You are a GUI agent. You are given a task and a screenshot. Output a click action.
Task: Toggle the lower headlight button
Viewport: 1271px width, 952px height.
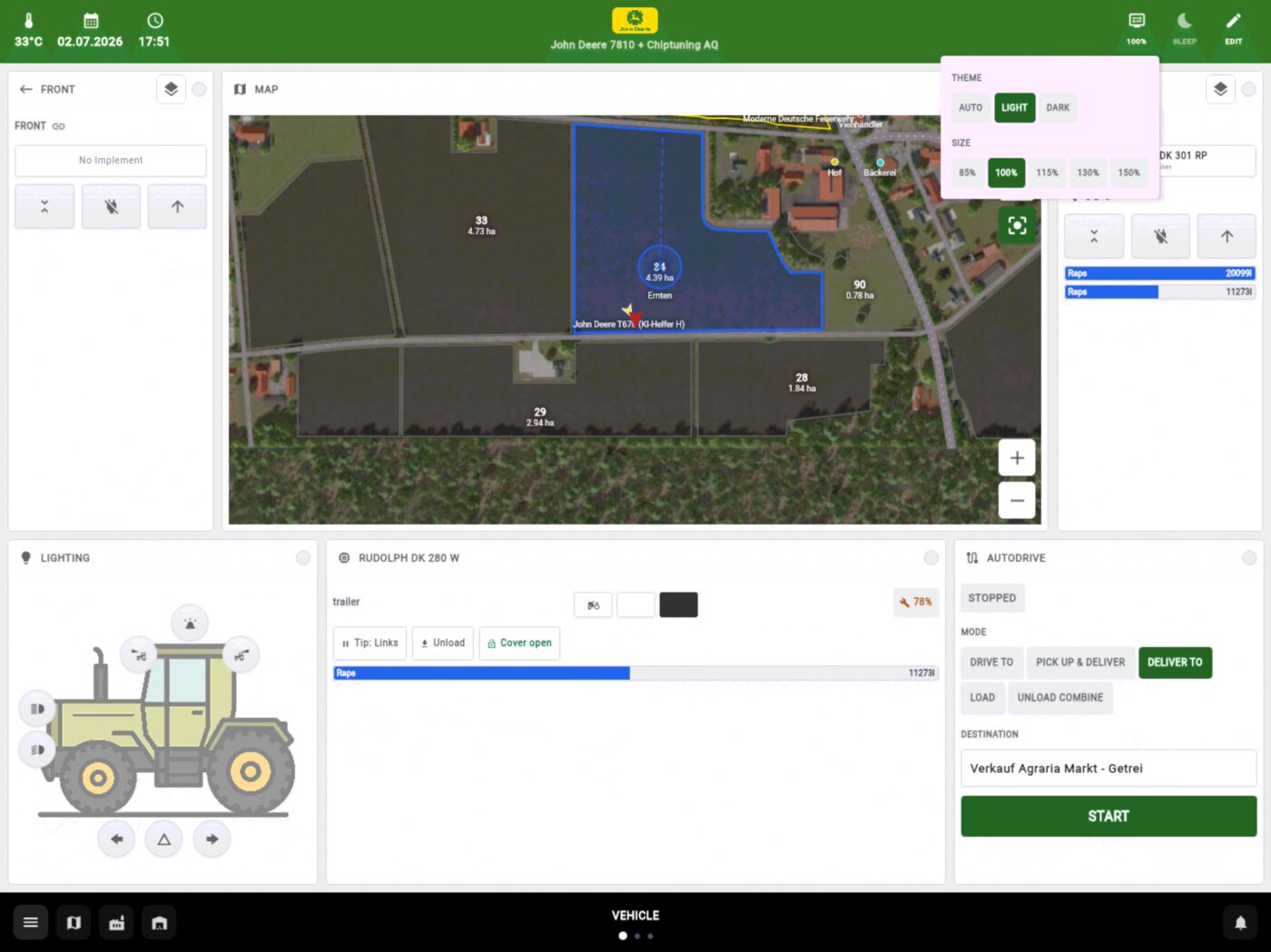click(37, 750)
